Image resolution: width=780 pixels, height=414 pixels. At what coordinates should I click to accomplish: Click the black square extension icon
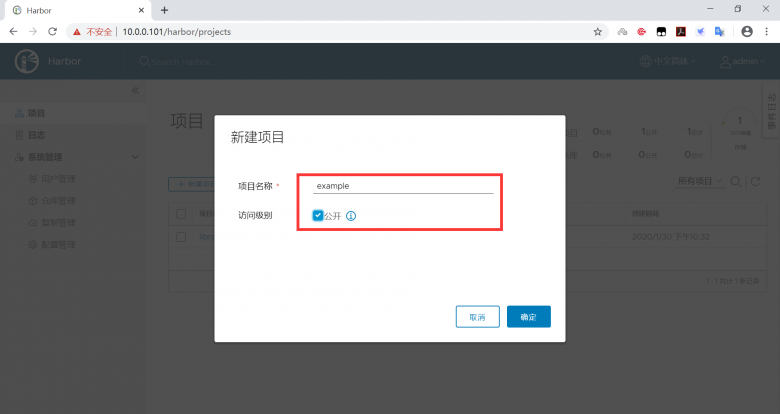(661, 32)
